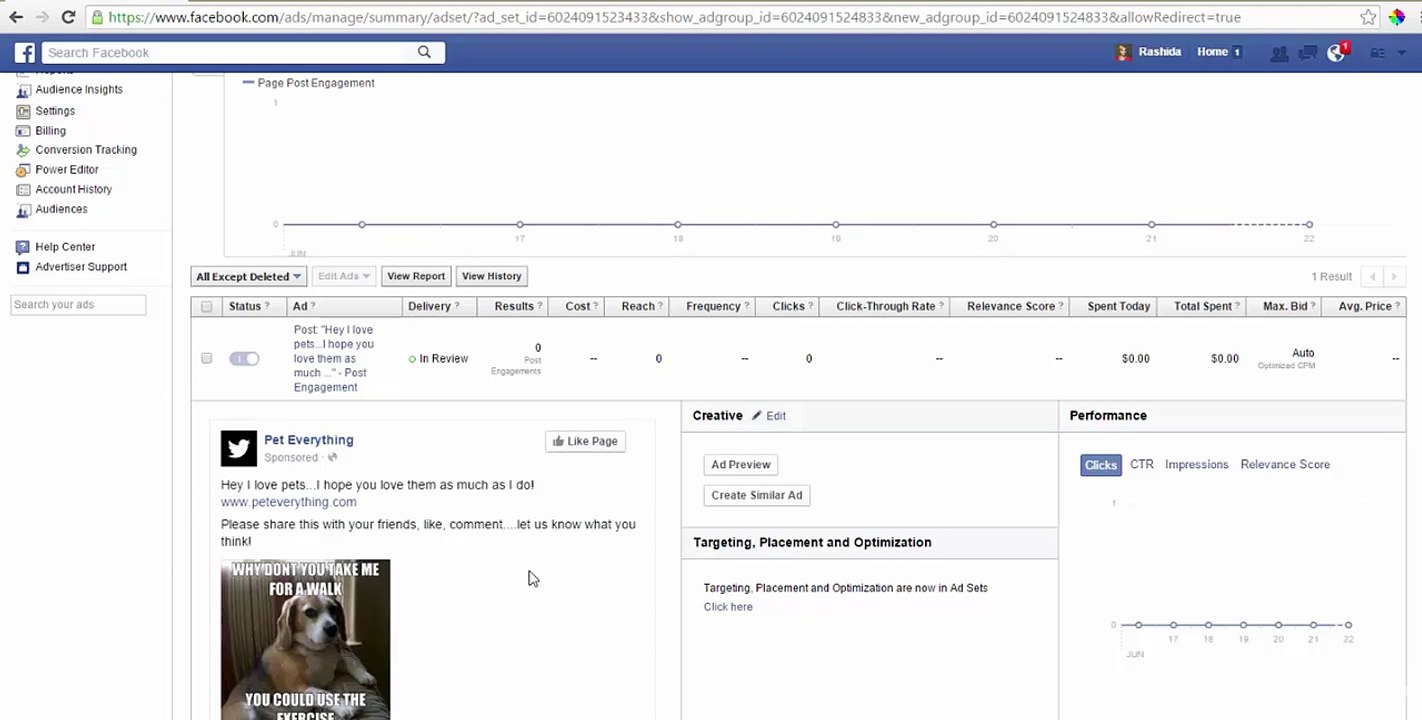Click the Advertiser Support sidebar icon
Screen dimensions: 1422x720
point(23,267)
